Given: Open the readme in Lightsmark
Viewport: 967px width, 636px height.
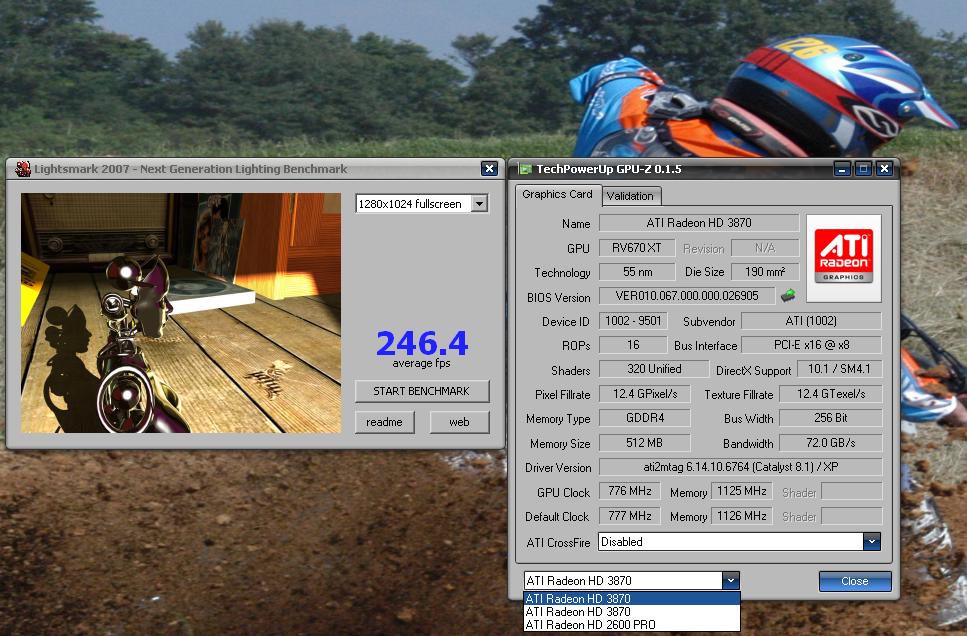Looking at the screenshot, I should pos(384,422).
